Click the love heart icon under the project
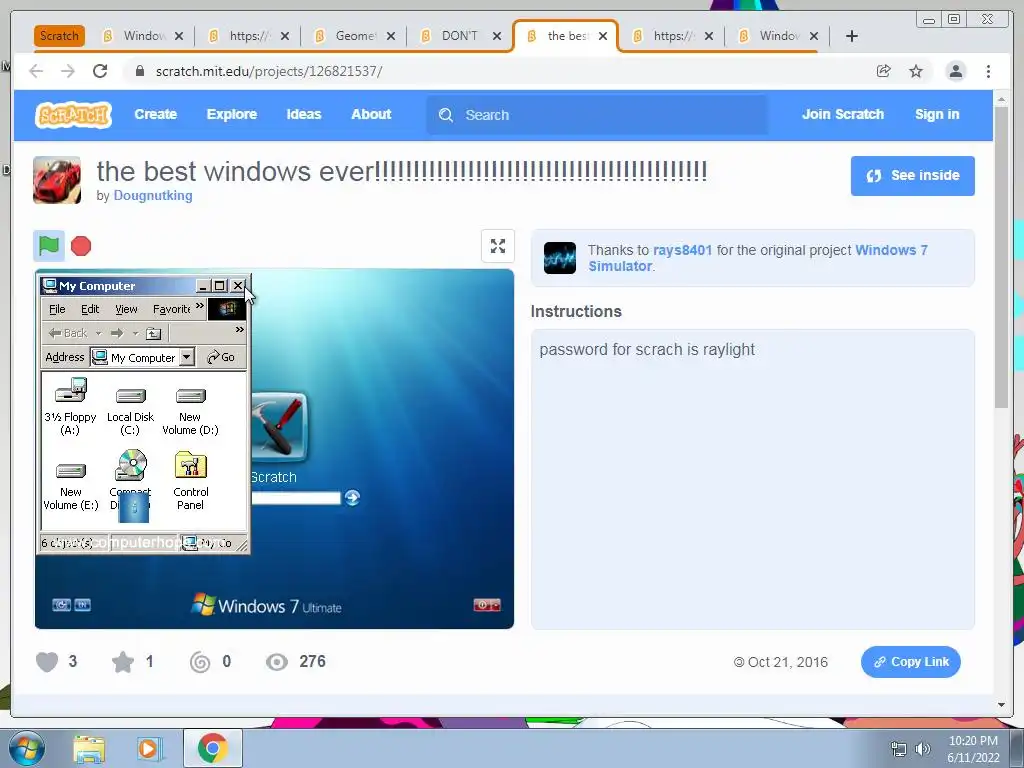1024x768 pixels. (47, 662)
